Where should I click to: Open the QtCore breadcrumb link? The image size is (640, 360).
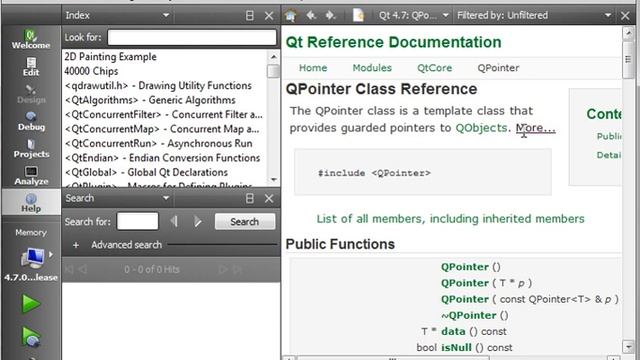[435, 68]
